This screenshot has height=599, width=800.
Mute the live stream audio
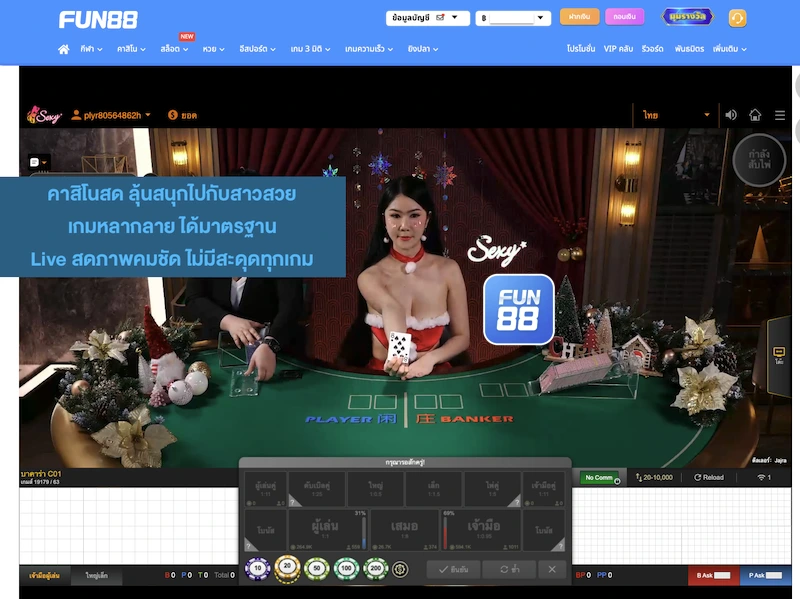(x=730, y=113)
